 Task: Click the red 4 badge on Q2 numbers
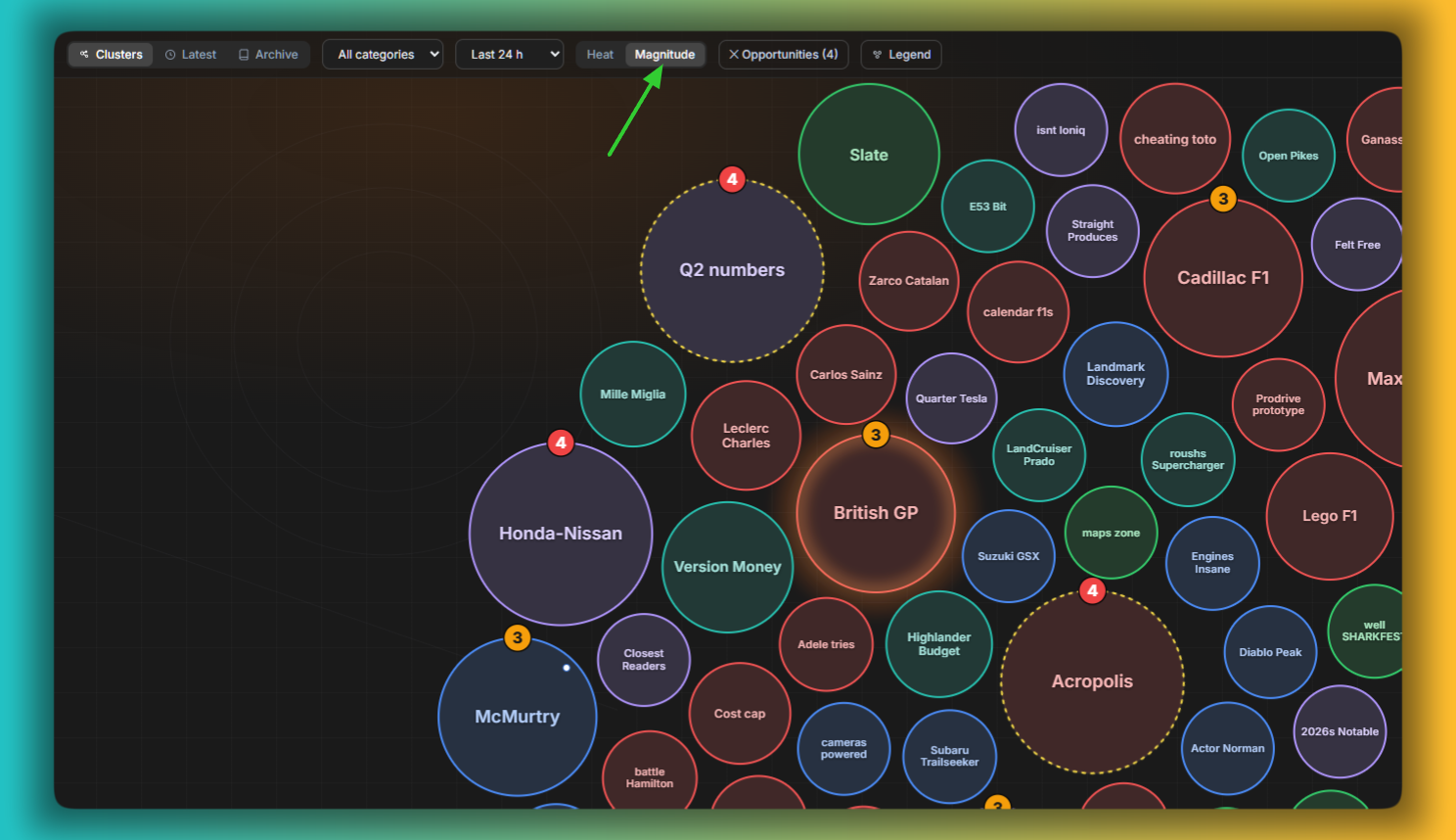pyautogui.click(x=732, y=179)
